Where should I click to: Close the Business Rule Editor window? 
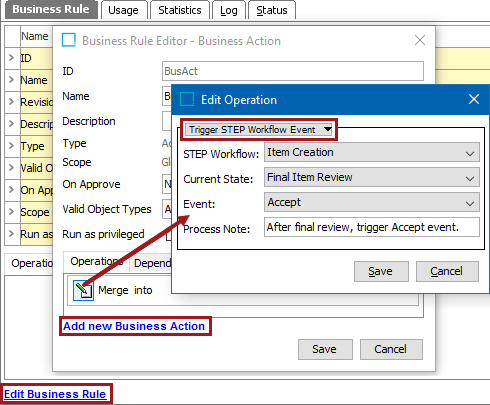pos(420,40)
